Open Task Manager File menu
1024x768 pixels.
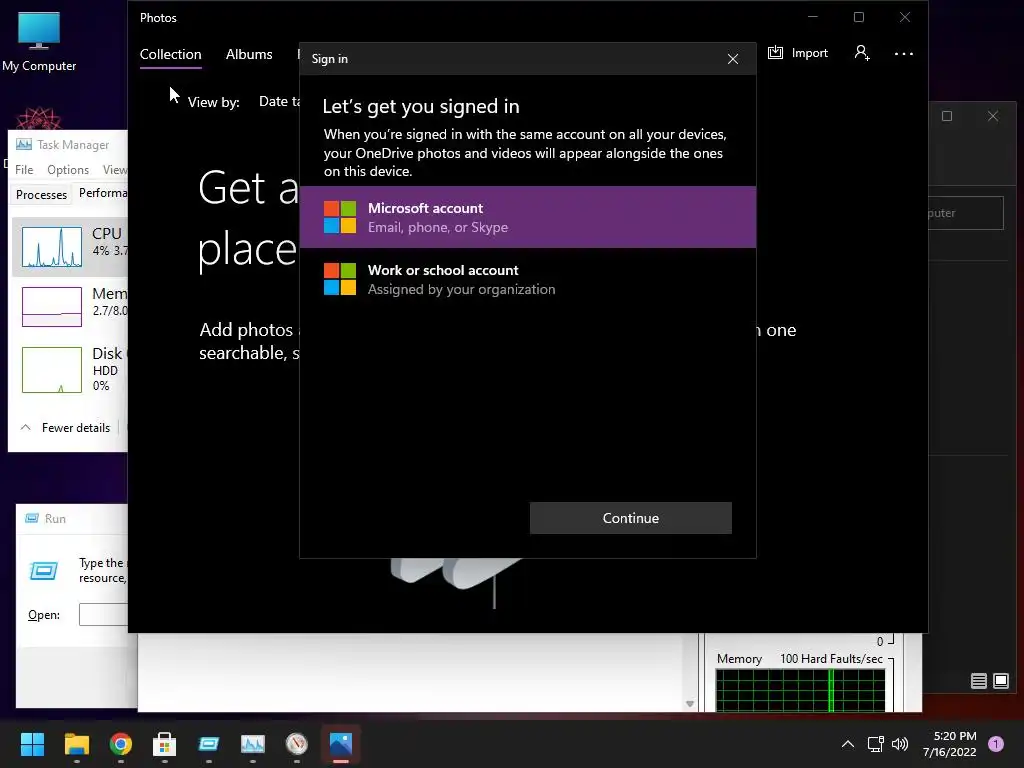click(24, 170)
